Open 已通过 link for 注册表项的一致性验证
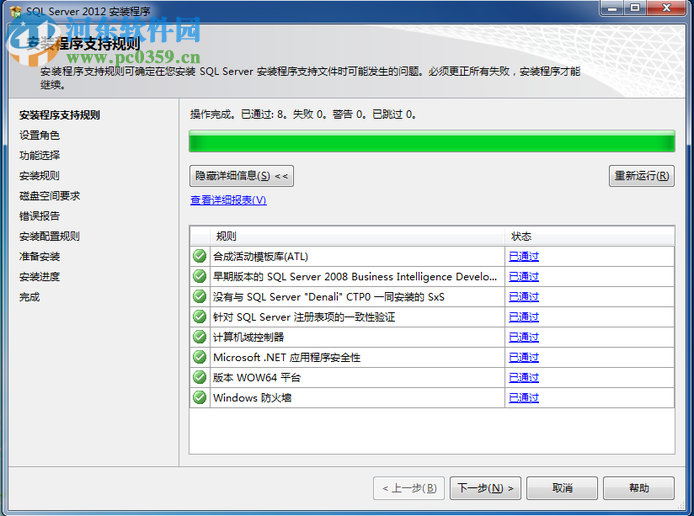This screenshot has height=516, width=694. (524, 317)
